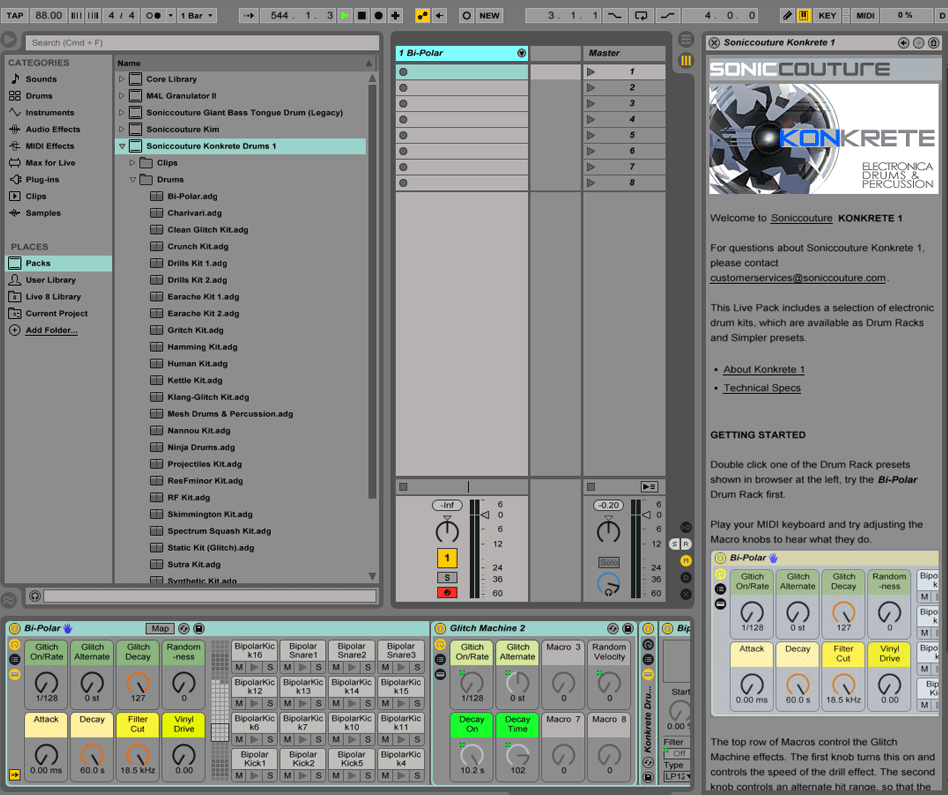Image resolution: width=948 pixels, height=795 pixels.
Task: Click the Stop button in the transport
Action: coord(362,16)
